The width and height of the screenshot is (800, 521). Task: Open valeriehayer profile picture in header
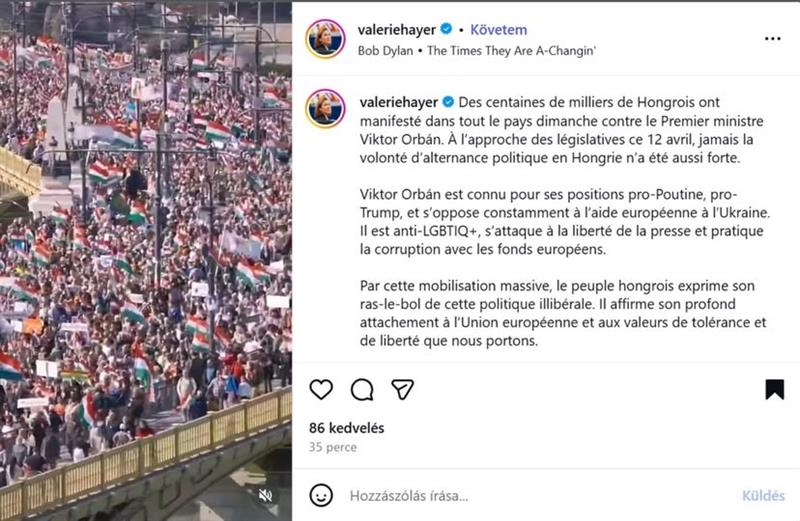(326, 39)
